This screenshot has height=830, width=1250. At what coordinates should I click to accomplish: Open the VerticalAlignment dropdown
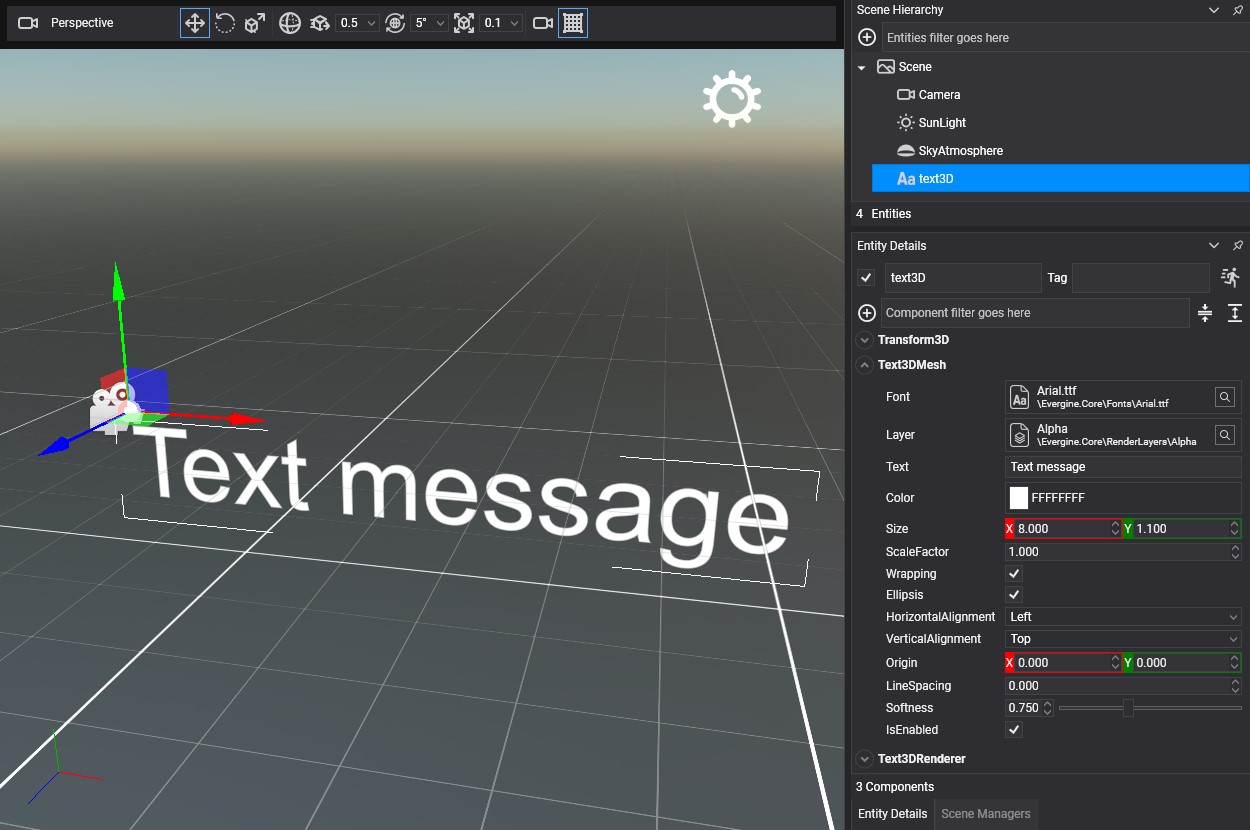point(1122,639)
